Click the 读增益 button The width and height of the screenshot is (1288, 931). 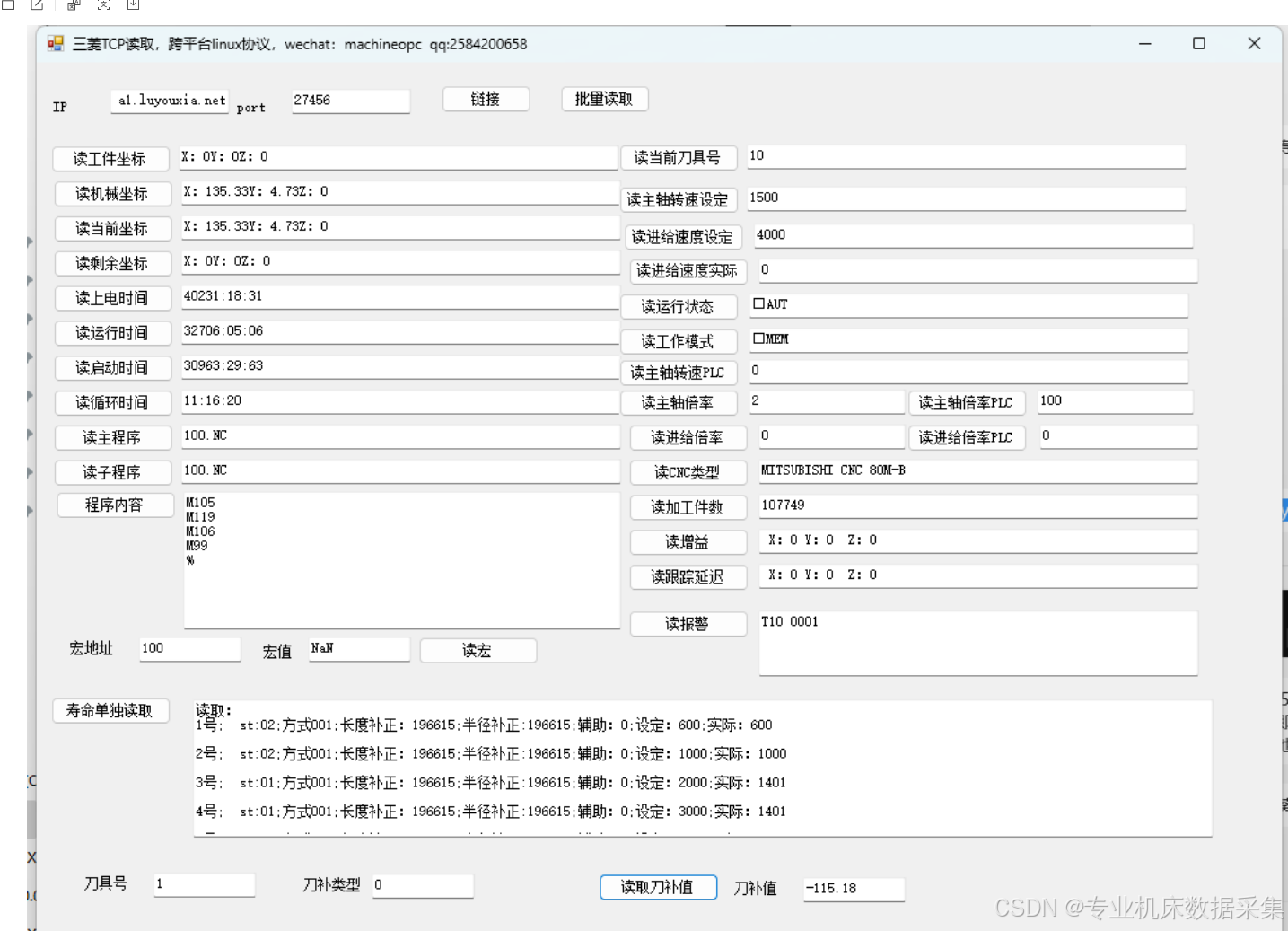(x=688, y=543)
